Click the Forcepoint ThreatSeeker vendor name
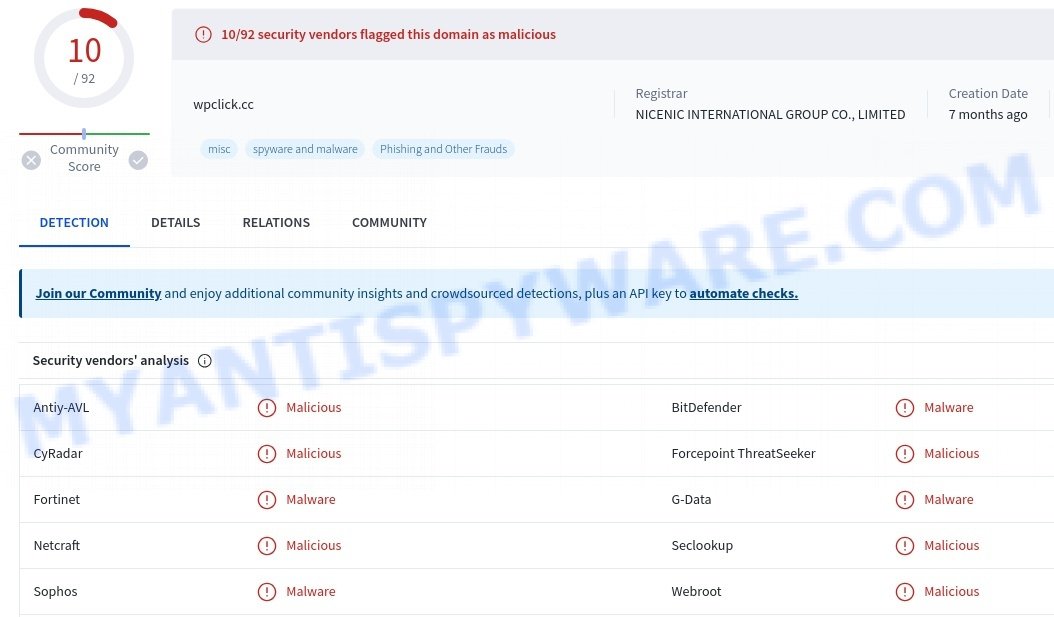 click(x=743, y=454)
